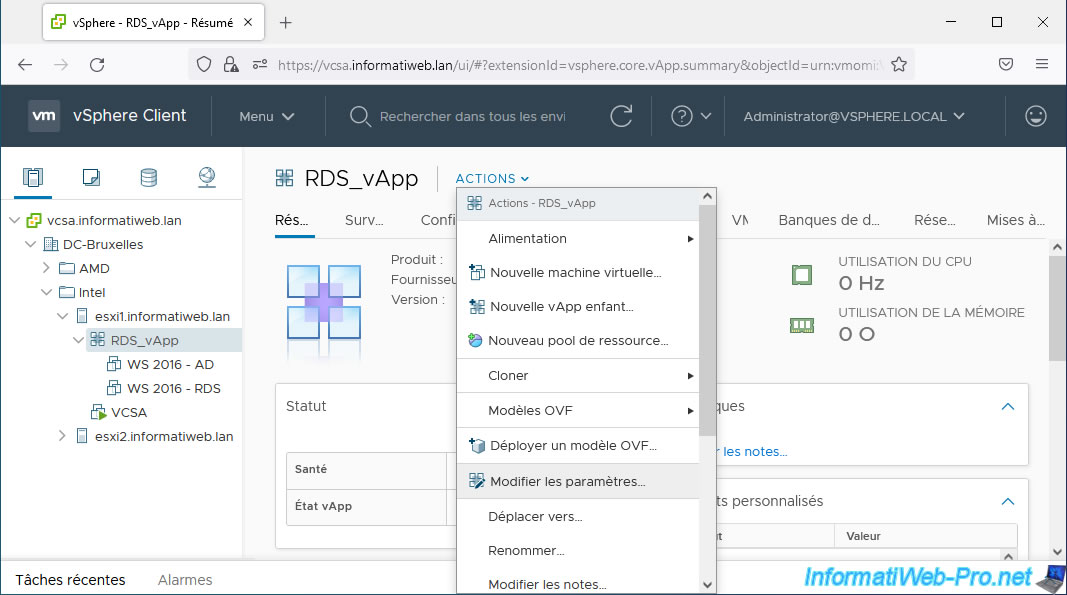Choose Déployer un modèle OVF...
The height and width of the screenshot is (595, 1067).
coord(578,446)
